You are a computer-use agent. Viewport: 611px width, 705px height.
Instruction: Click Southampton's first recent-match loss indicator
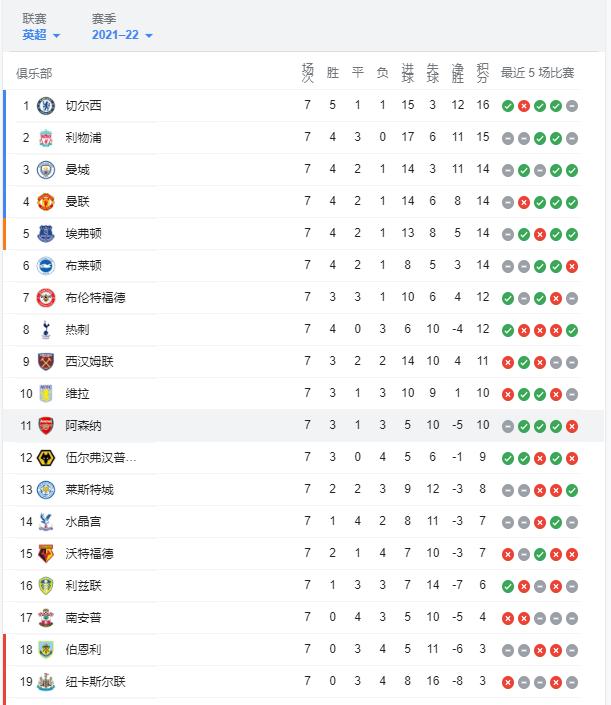pyautogui.click(x=508, y=619)
